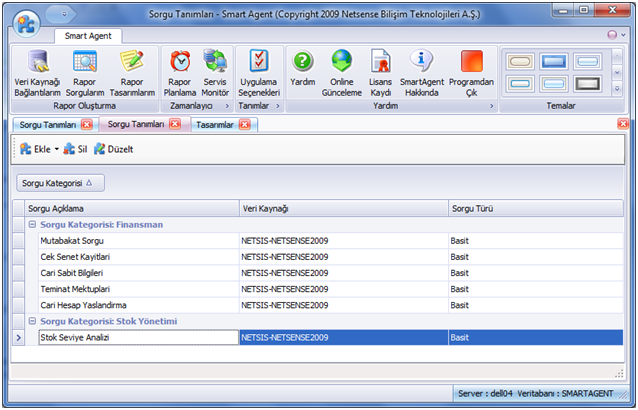Open quick access toolbar dropdown in title bar
The height and width of the screenshot is (410, 638).
click(64, 14)
